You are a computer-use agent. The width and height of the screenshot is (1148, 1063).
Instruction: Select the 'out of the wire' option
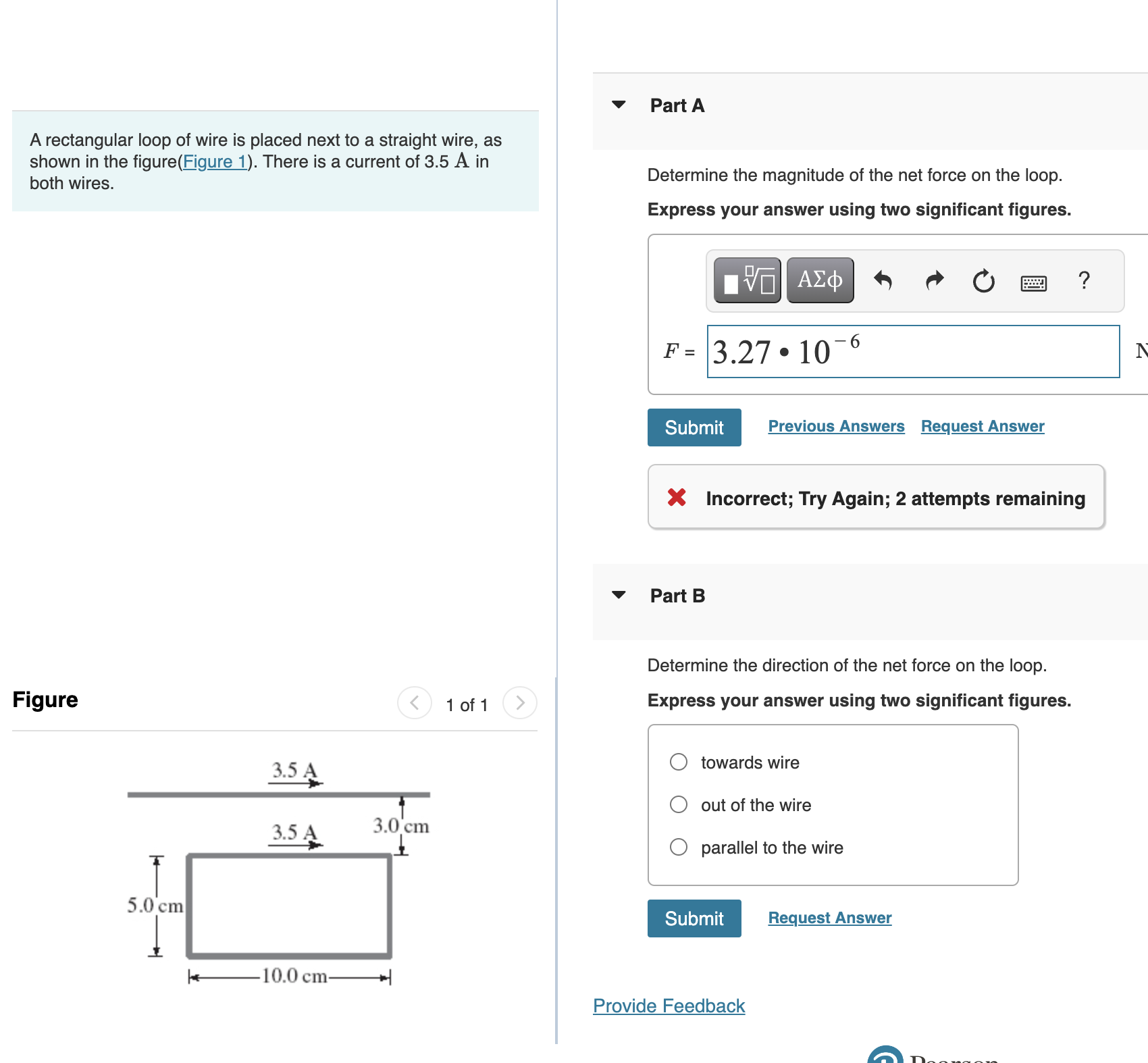pyautogui.click(x=678, y=804)
